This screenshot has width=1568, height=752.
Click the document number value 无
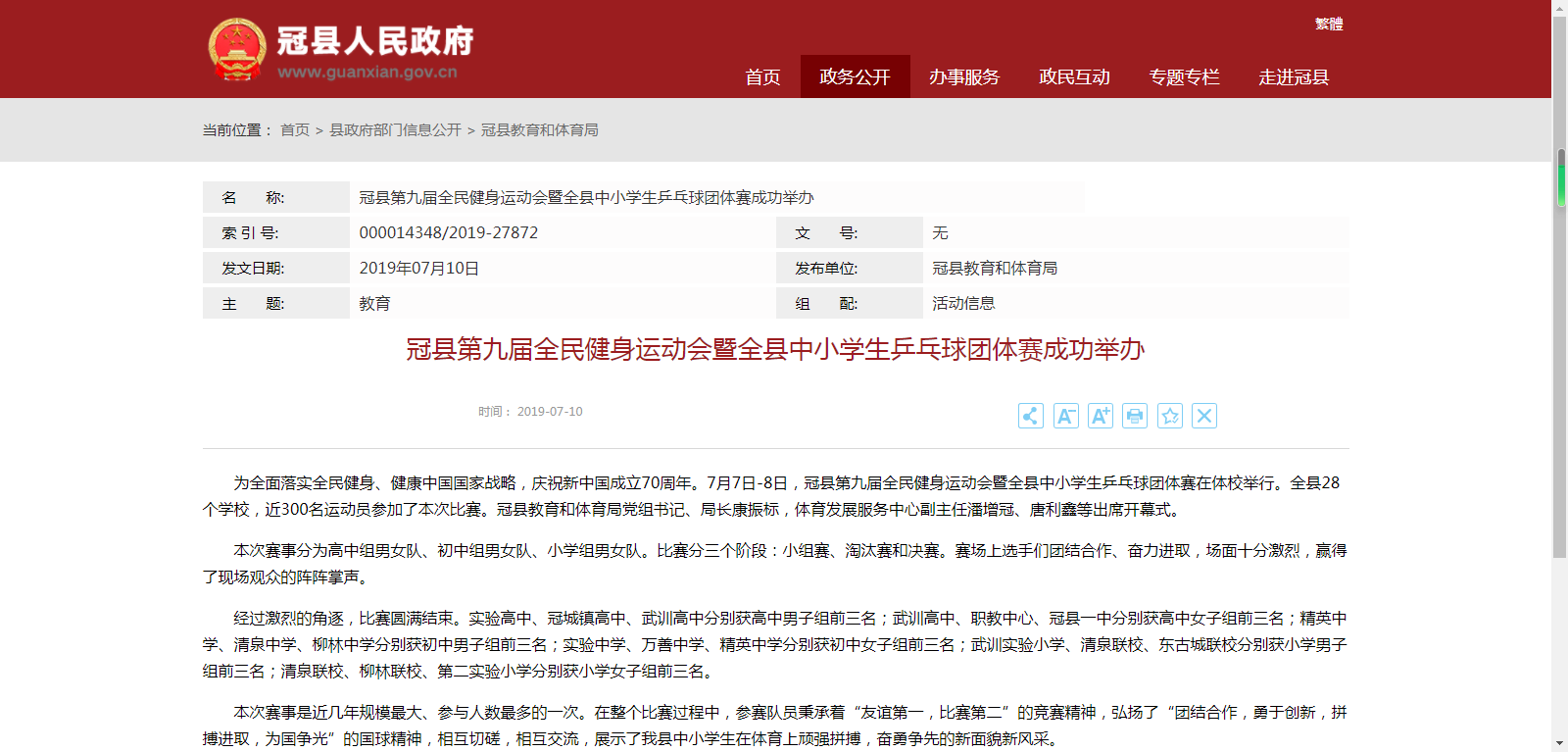940,232
